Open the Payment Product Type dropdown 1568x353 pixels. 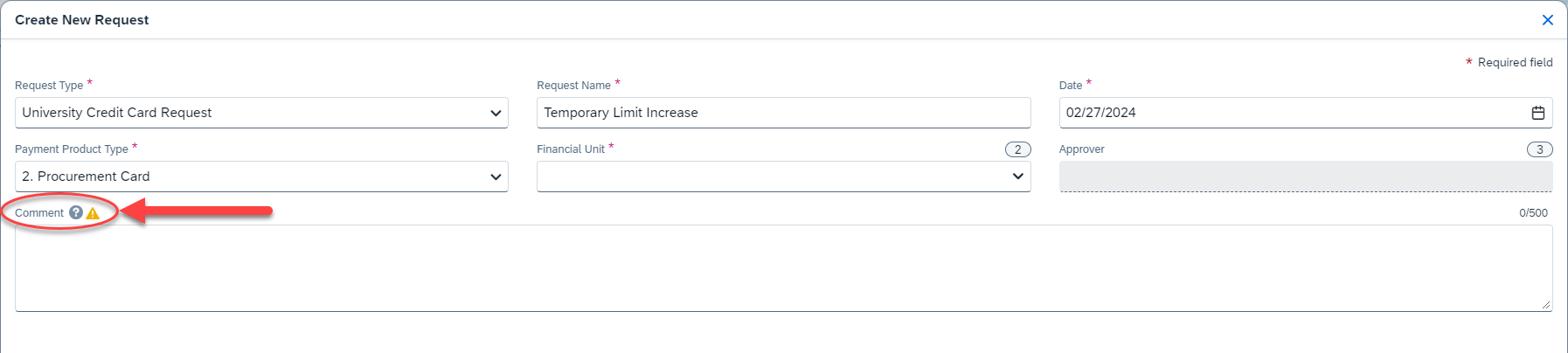point(496,176)
